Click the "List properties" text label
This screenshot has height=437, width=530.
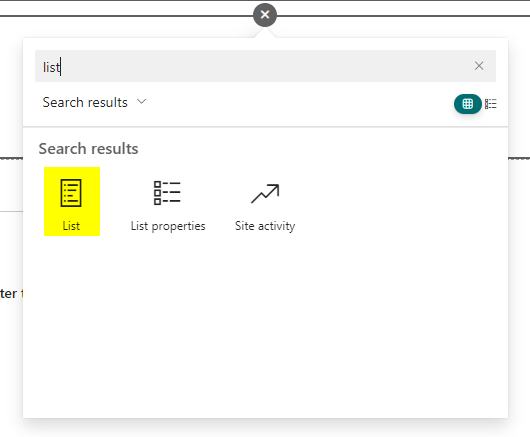tap(168, 226)
